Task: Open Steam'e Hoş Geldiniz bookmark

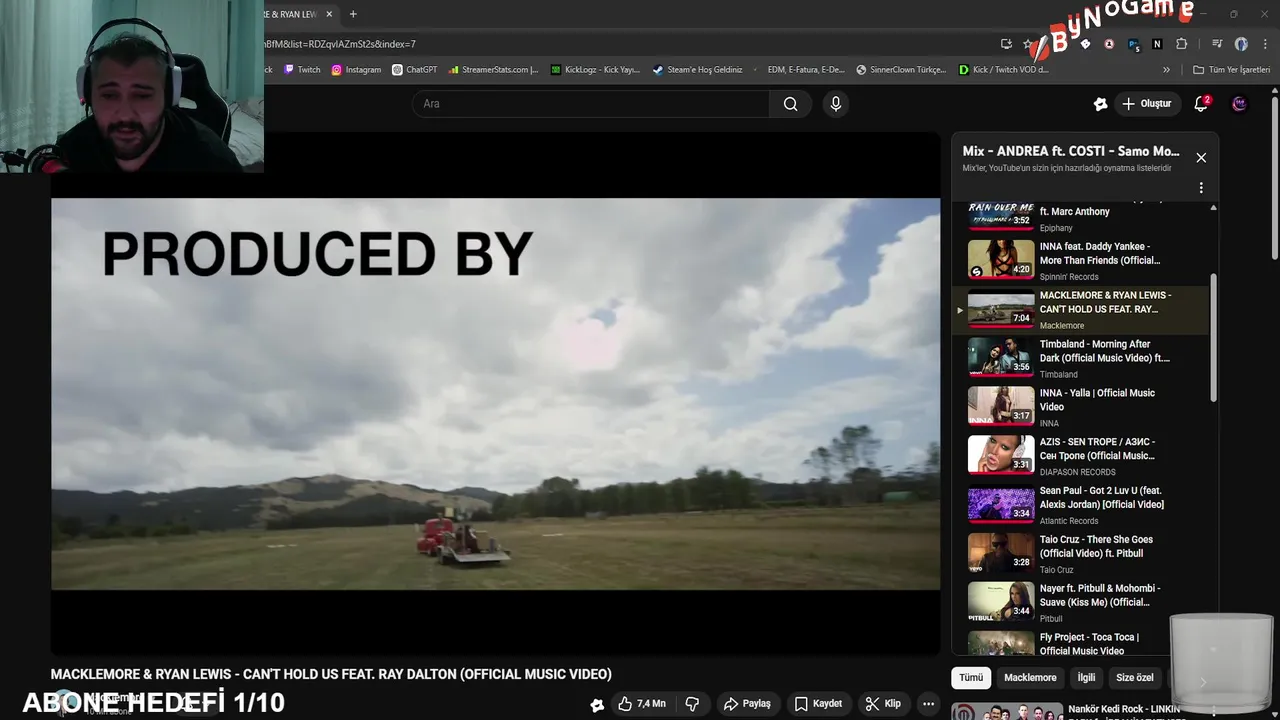Action: [x=698, y=70]
